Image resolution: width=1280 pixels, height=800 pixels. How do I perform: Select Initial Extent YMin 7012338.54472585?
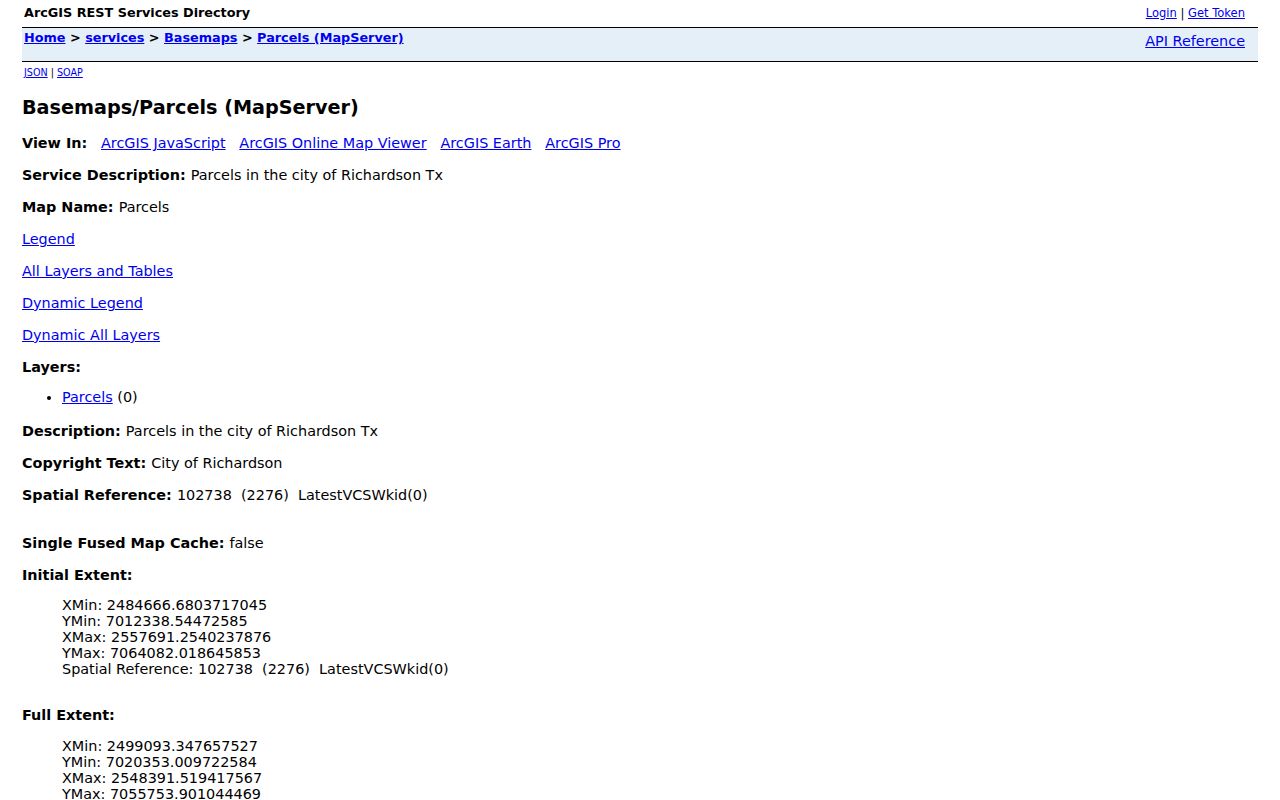pos(155,621)
